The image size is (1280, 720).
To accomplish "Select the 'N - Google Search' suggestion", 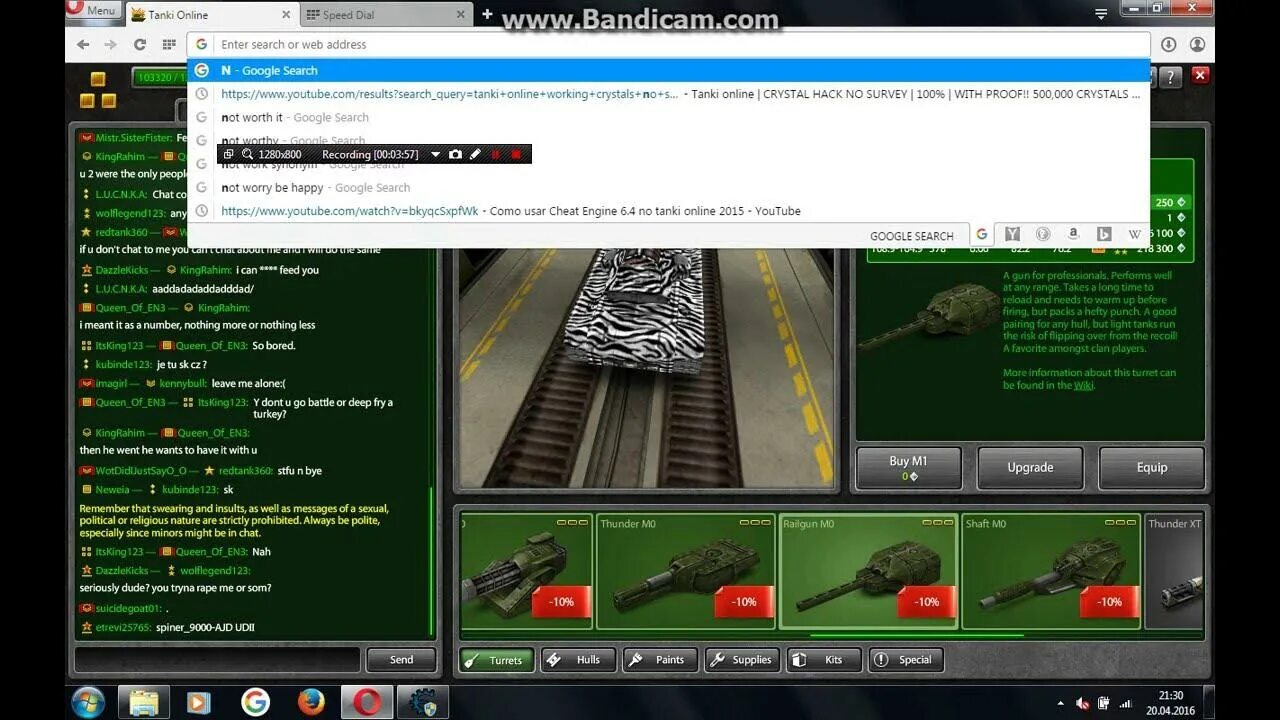I will pos(668,70).
